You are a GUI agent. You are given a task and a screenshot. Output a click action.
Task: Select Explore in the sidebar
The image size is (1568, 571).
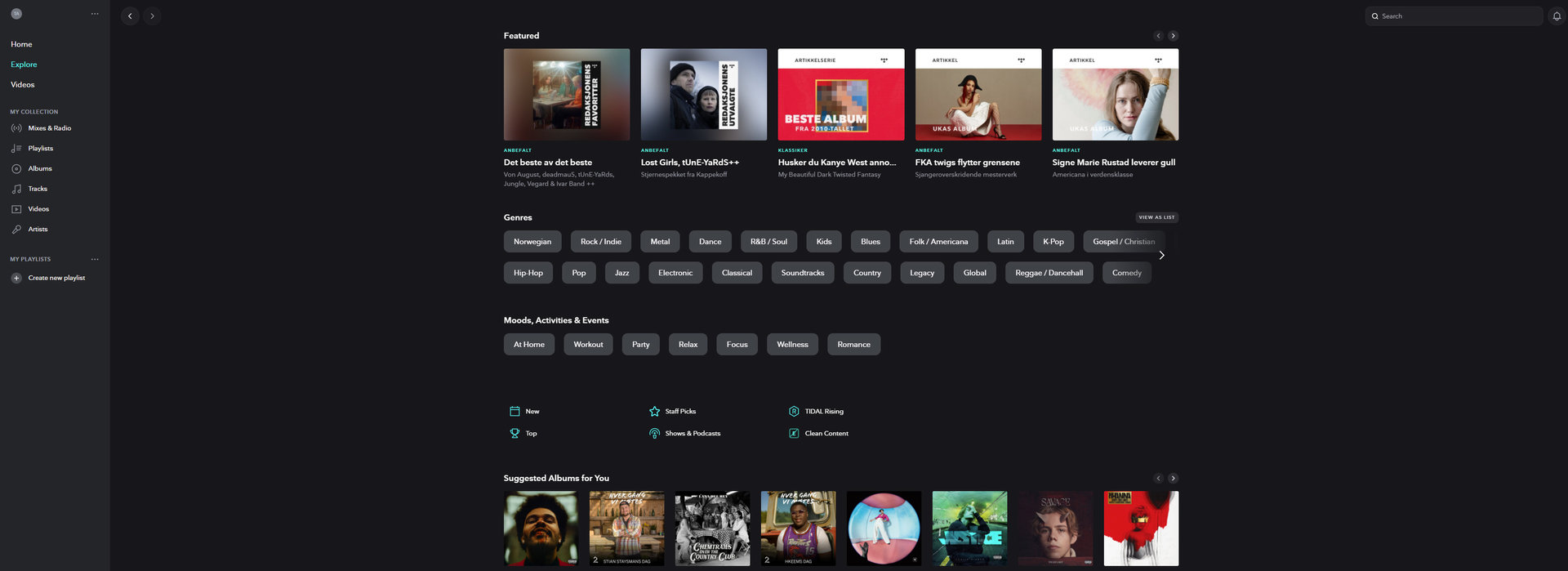[x=24, y=65]
